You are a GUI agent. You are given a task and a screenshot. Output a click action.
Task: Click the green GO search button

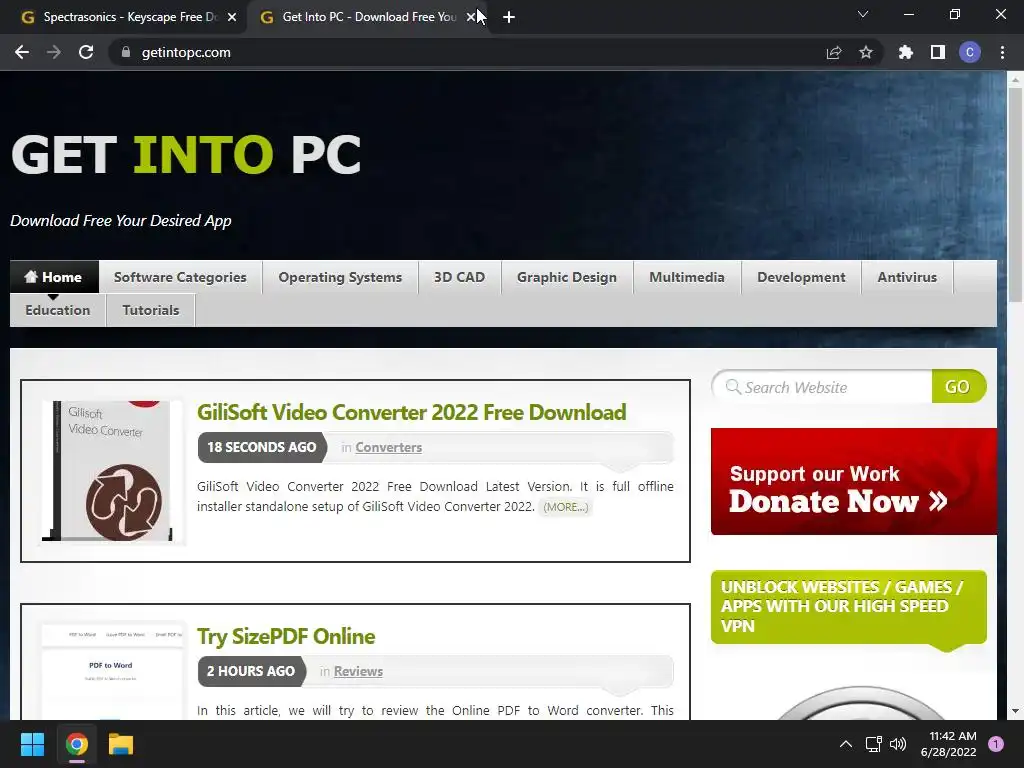958,387
